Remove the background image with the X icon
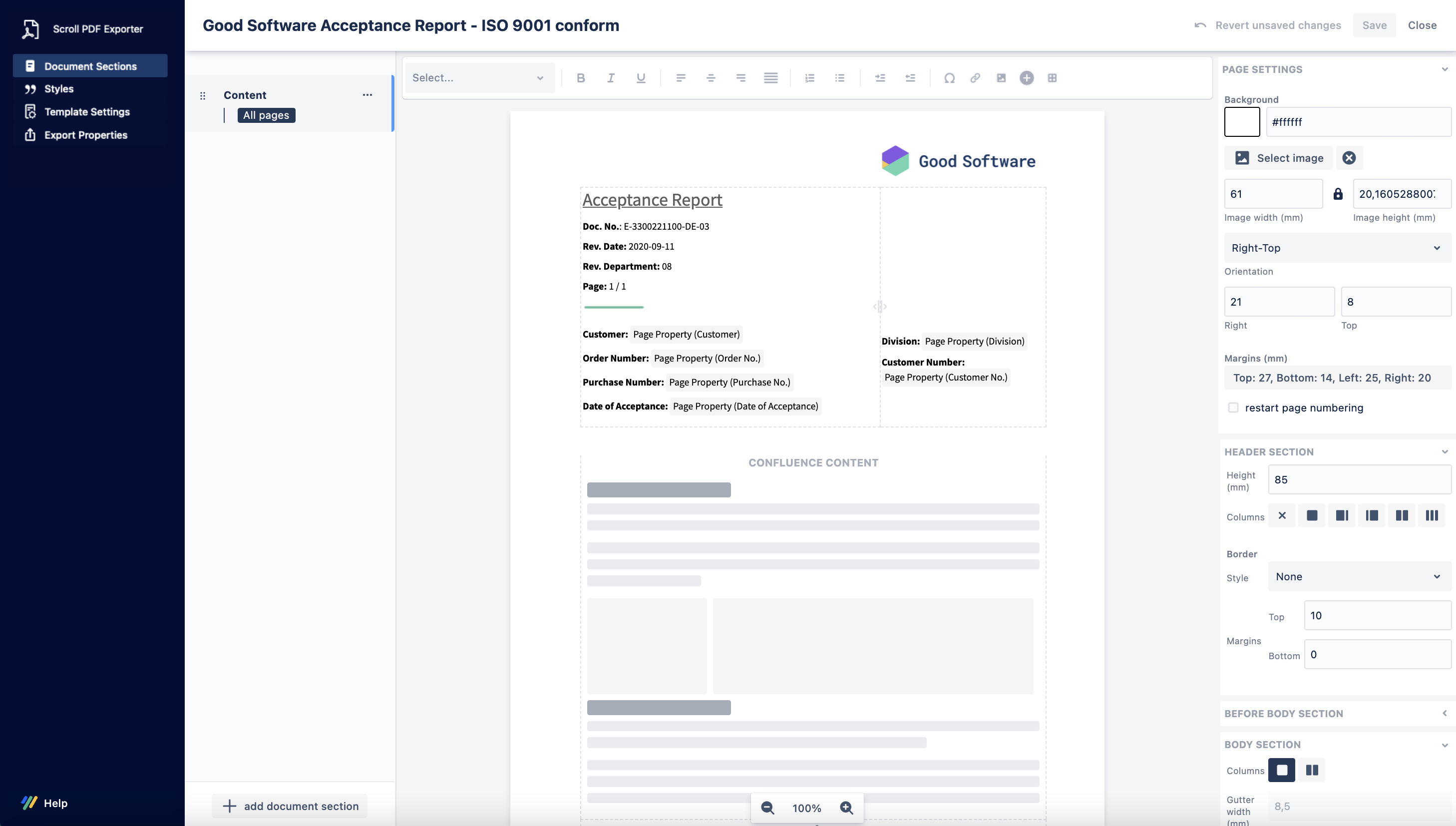 tap(1349, 158)
